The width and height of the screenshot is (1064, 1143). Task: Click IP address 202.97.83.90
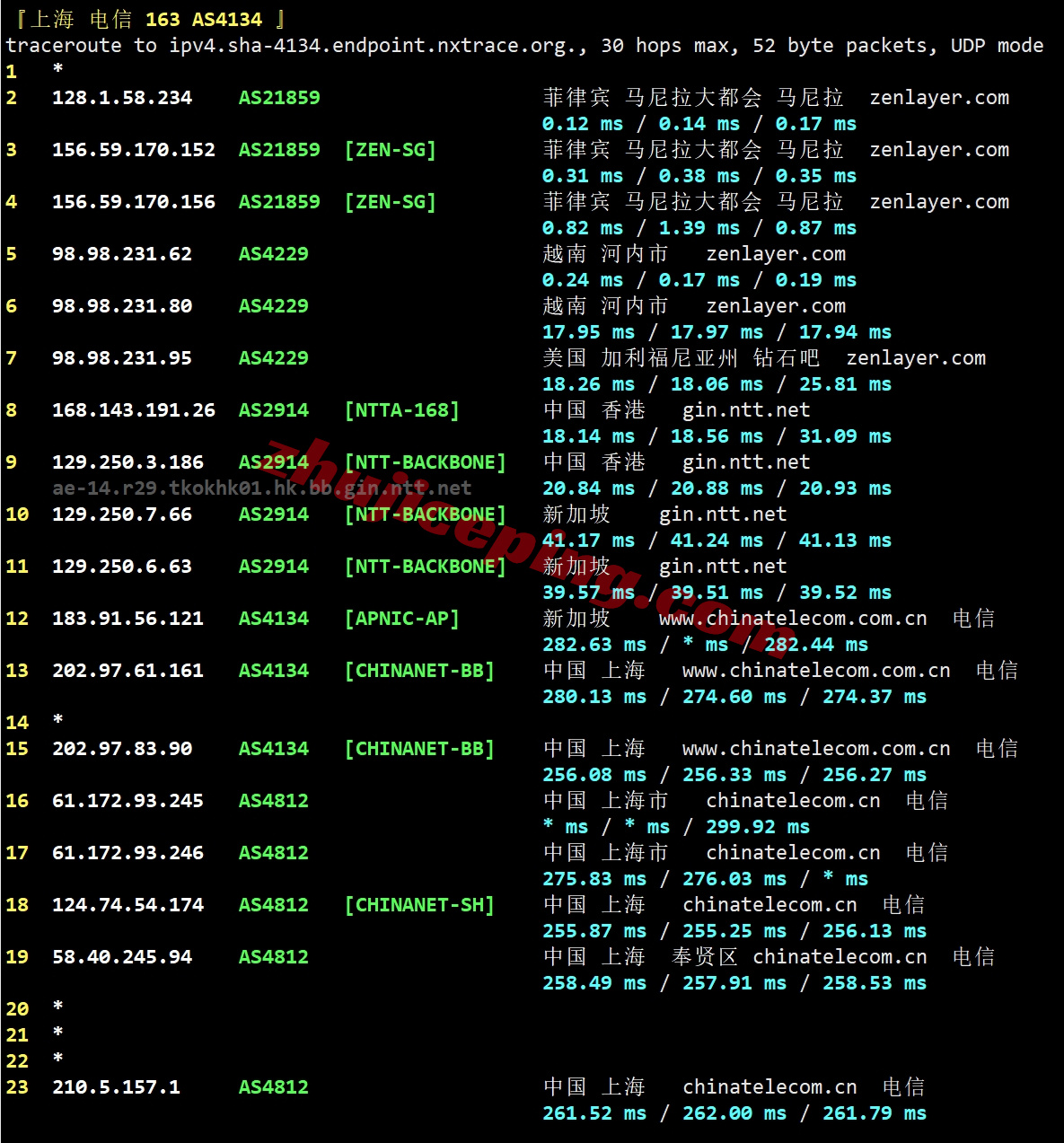coord(122,749)
